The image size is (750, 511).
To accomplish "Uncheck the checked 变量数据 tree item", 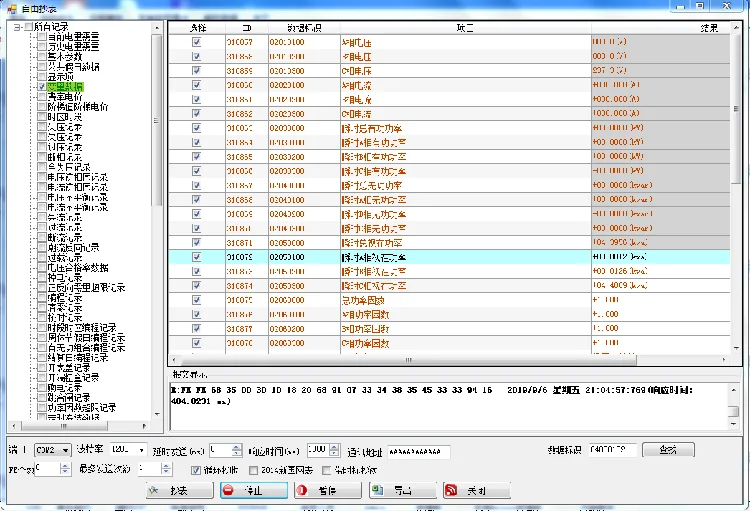I will [x=42, y=87].
